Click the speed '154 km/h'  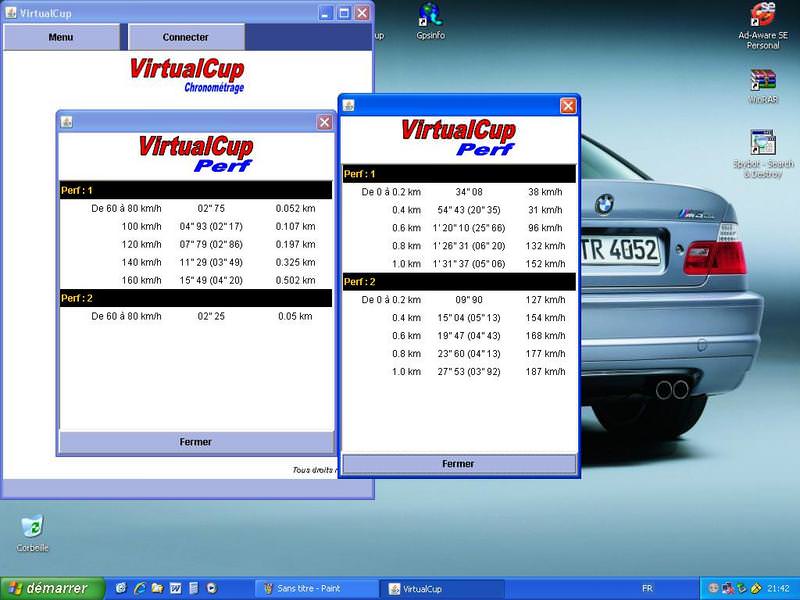pyautogui.click(x=545, y=317)
